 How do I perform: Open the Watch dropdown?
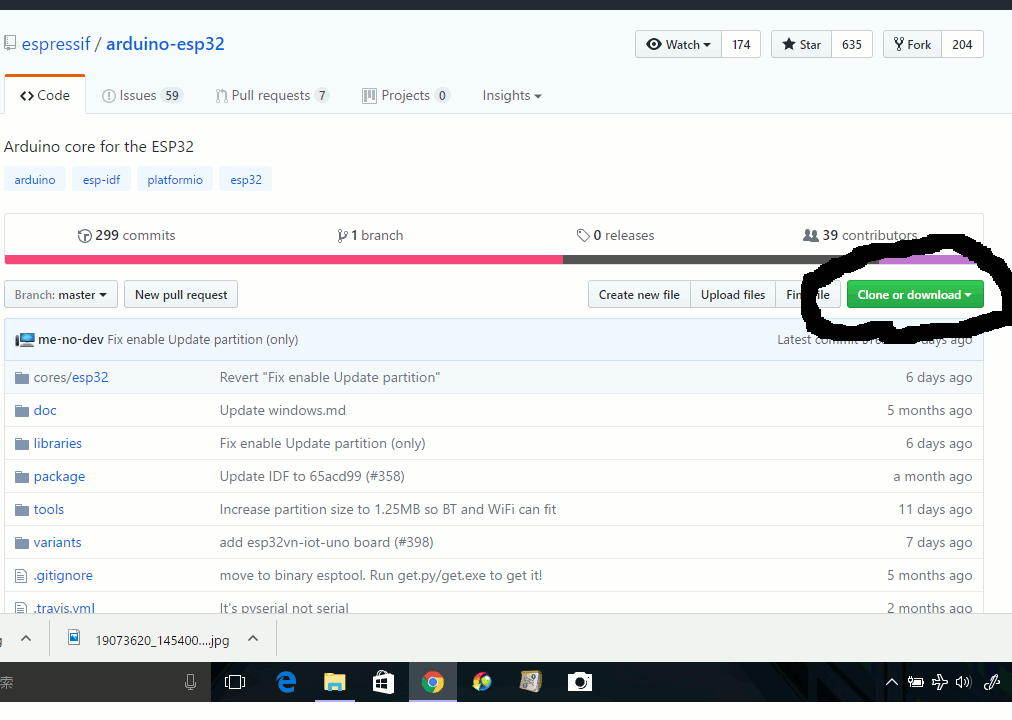tap(678, 45)
